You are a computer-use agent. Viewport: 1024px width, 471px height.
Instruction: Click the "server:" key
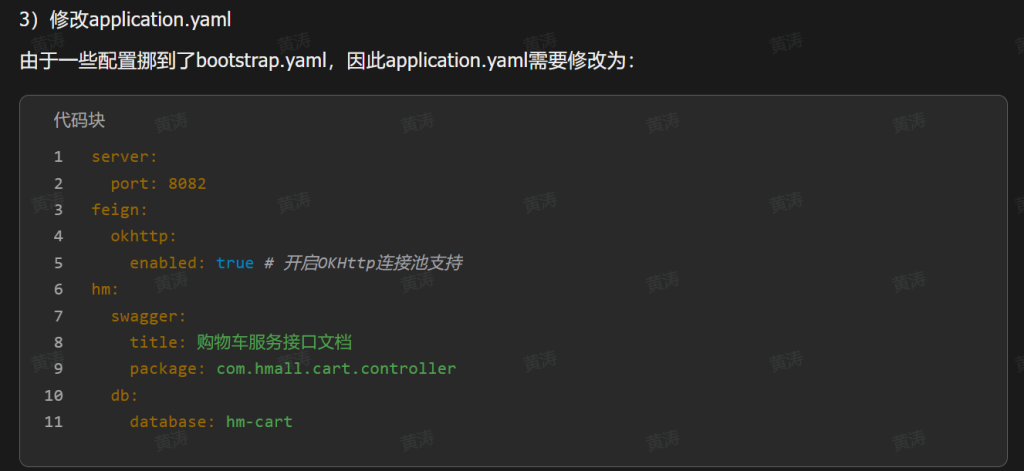pos(125,157)
